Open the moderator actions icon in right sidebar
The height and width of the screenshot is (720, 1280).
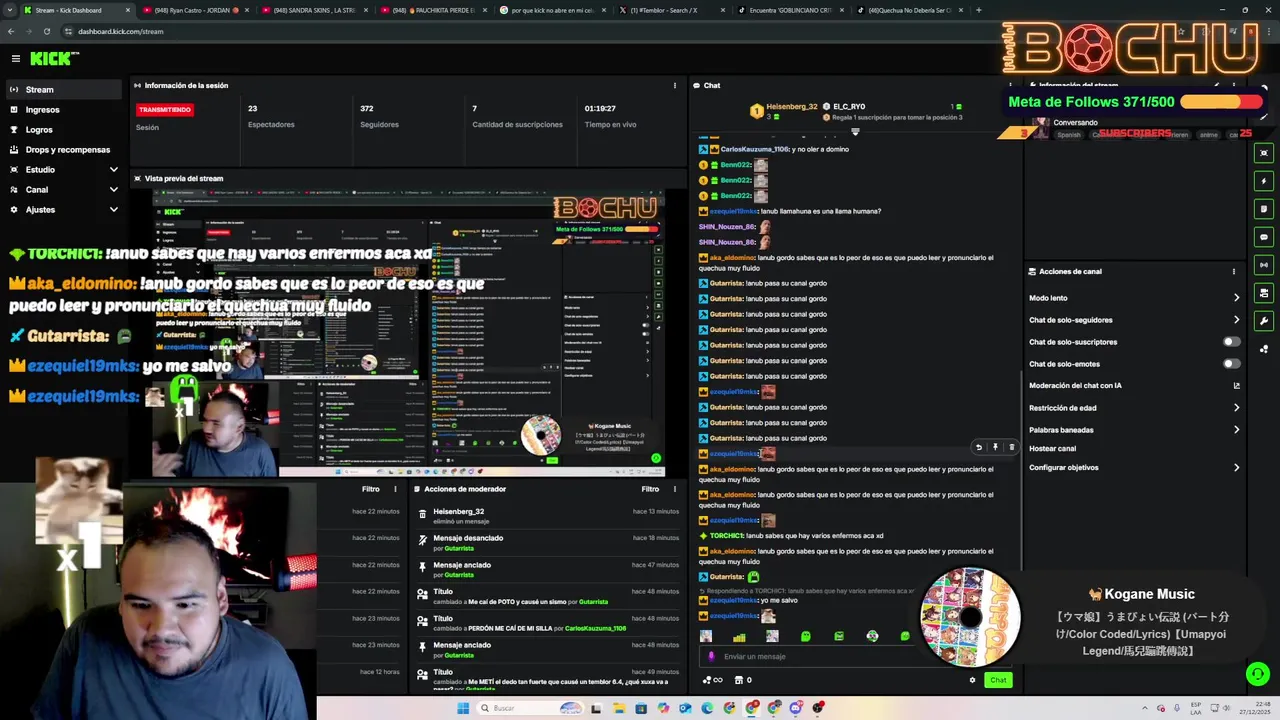(x=1264, y=293)
